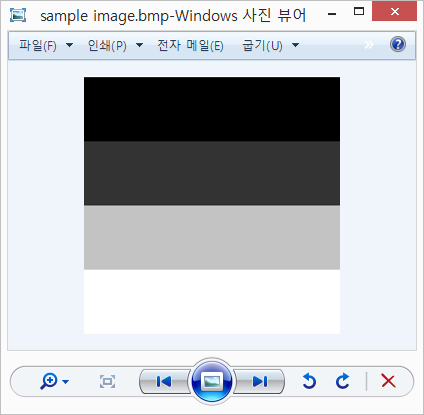Go to the next image

(x=260, y=381)
